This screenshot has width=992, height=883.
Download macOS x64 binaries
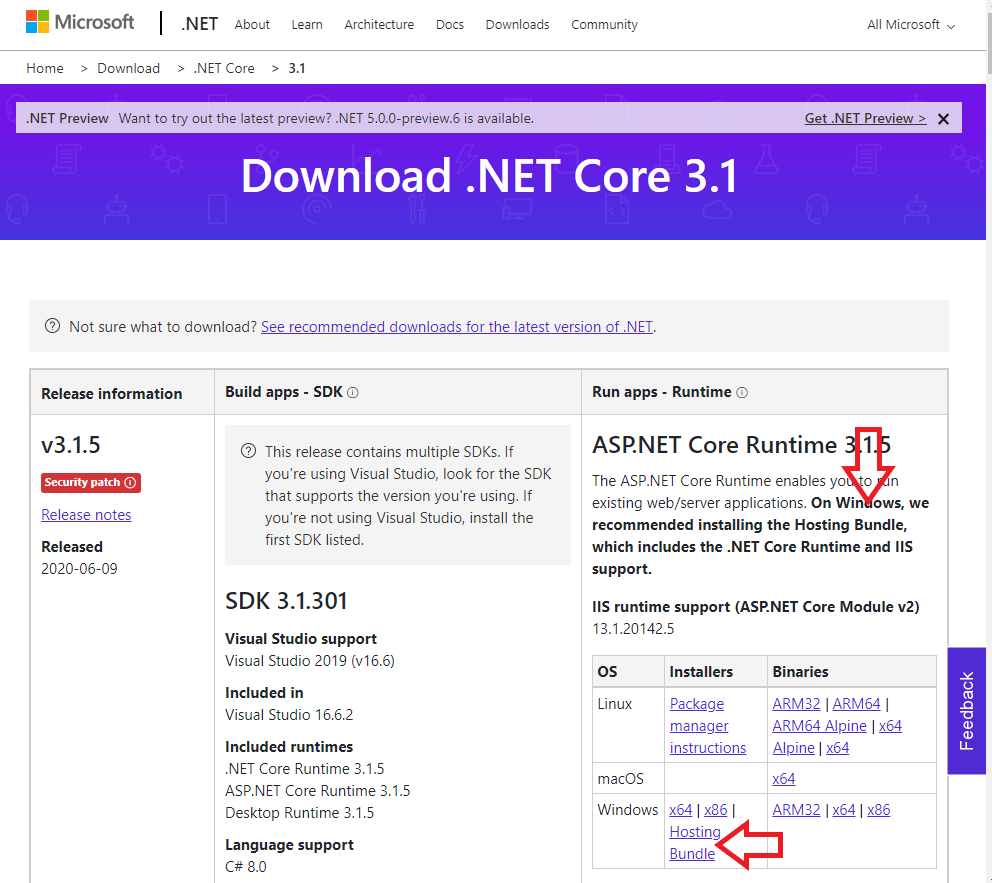click(783, 779)
